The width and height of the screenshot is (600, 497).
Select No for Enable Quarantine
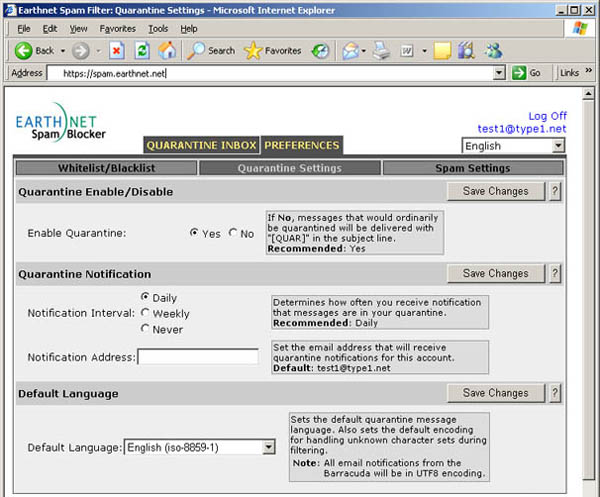[233, 233]
